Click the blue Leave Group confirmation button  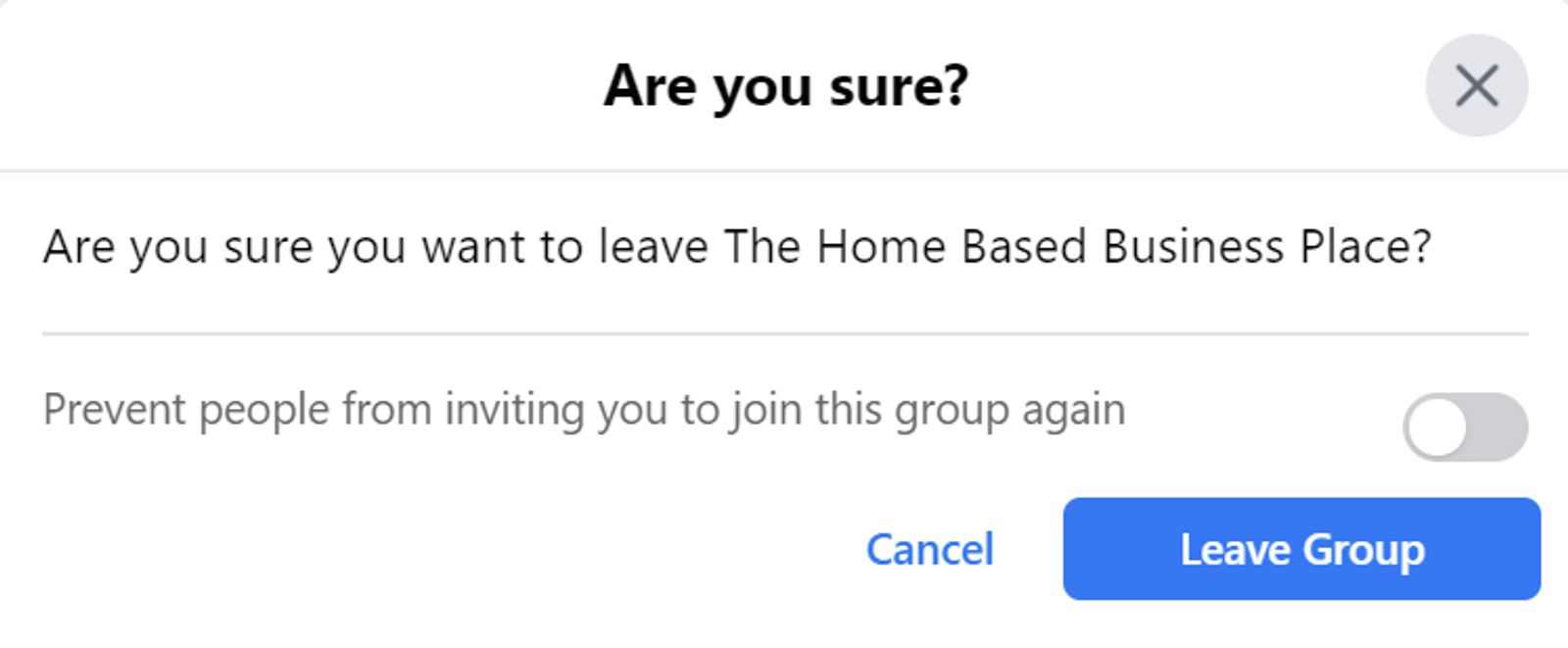click(1301, 549)
